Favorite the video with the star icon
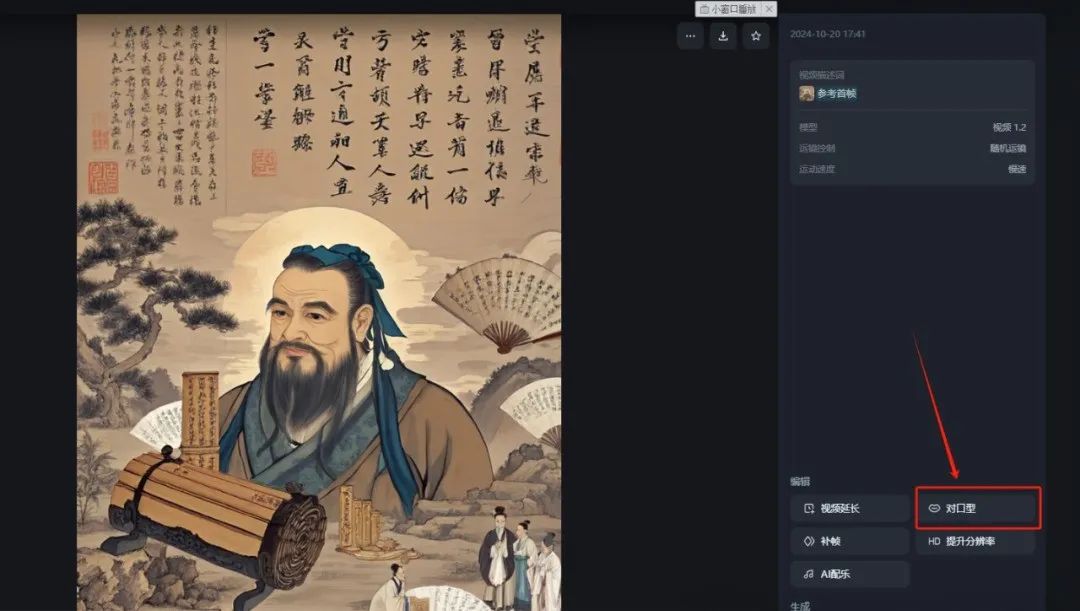The height and width of the screenshot is (611, 1080). (x=756, y=36)
